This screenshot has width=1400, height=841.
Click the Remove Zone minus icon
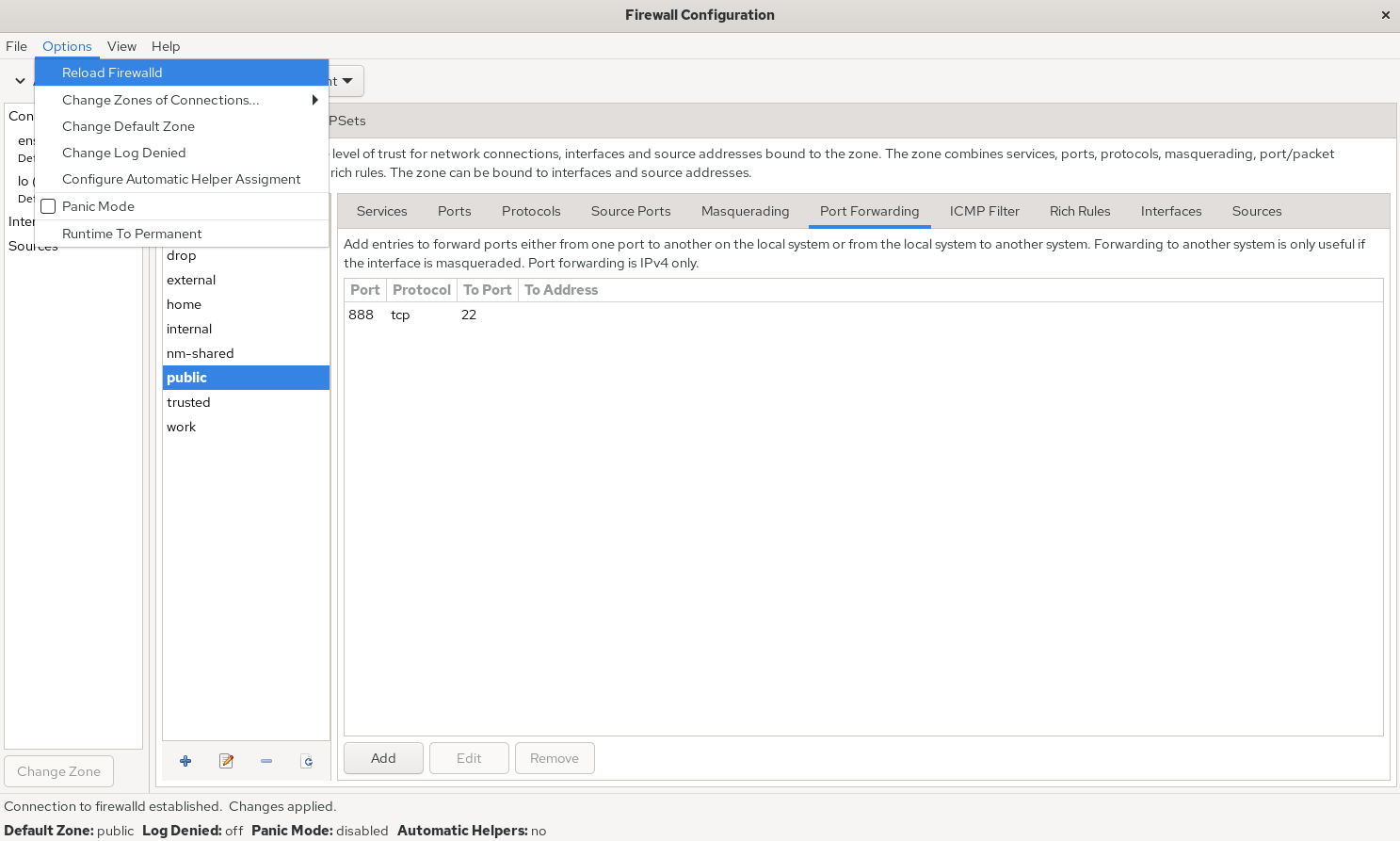(266, 761)
